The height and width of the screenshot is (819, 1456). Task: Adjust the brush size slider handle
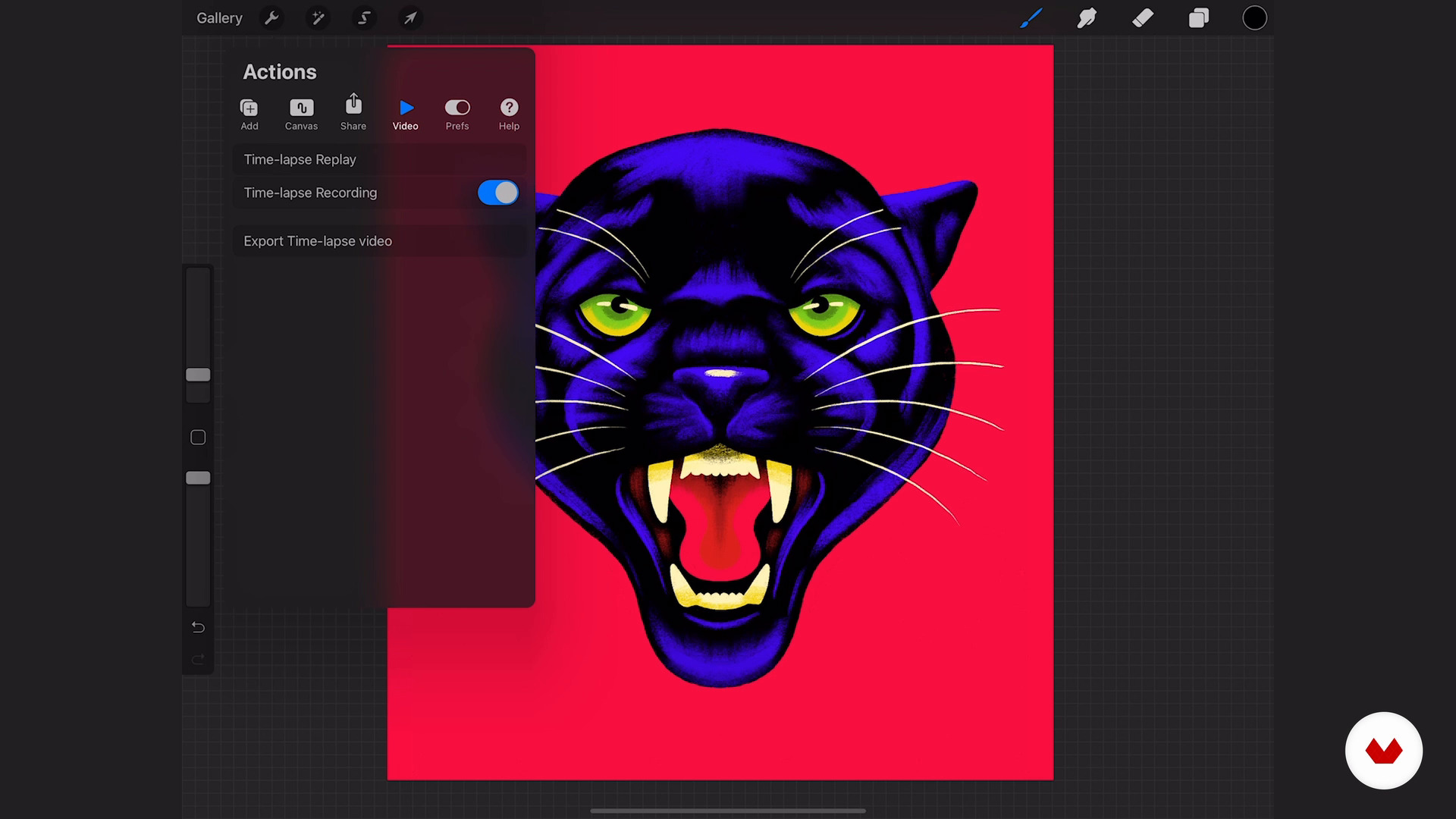pos(198,375)
